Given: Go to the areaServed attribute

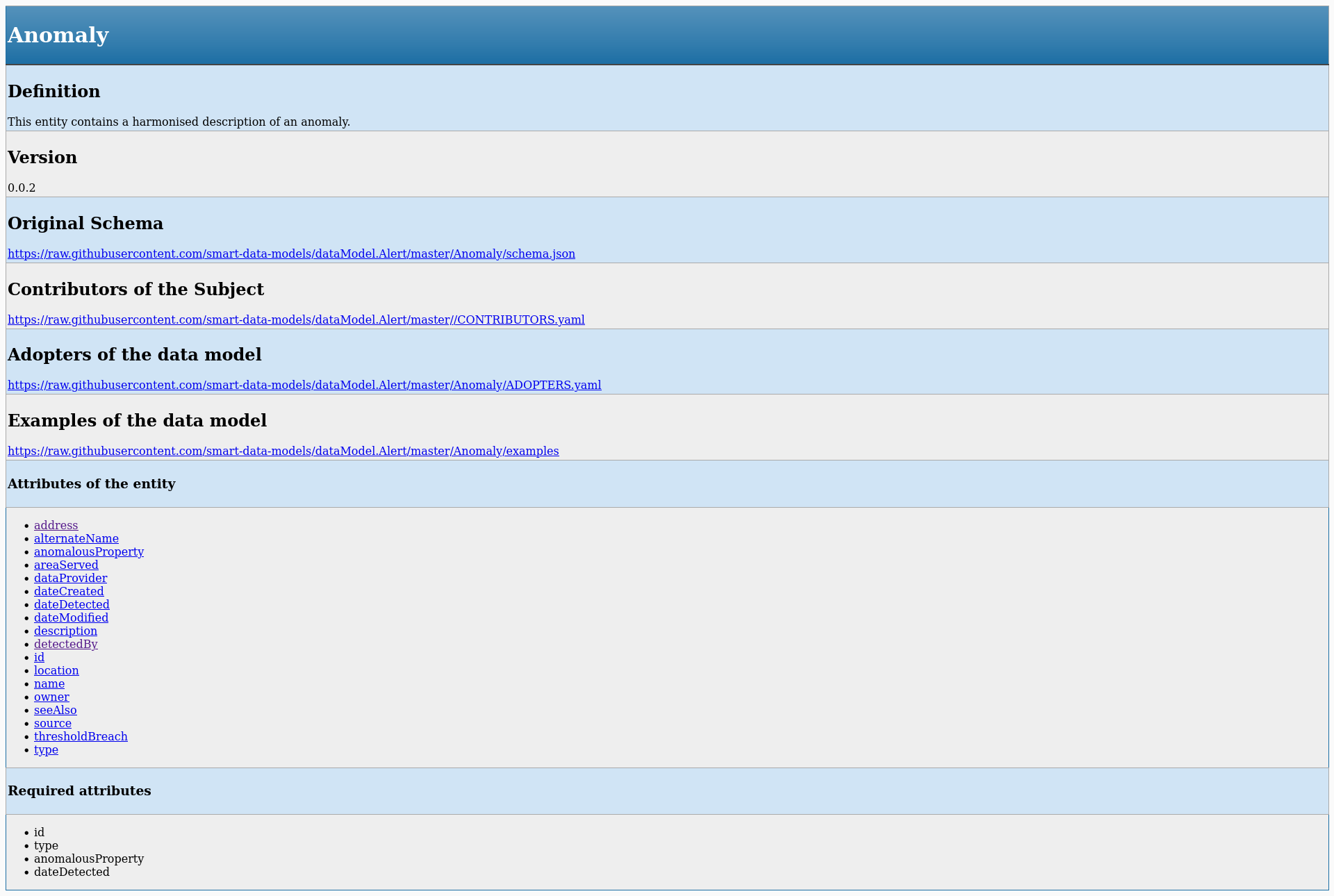Looking at the screenshot, I should (66, 565).
